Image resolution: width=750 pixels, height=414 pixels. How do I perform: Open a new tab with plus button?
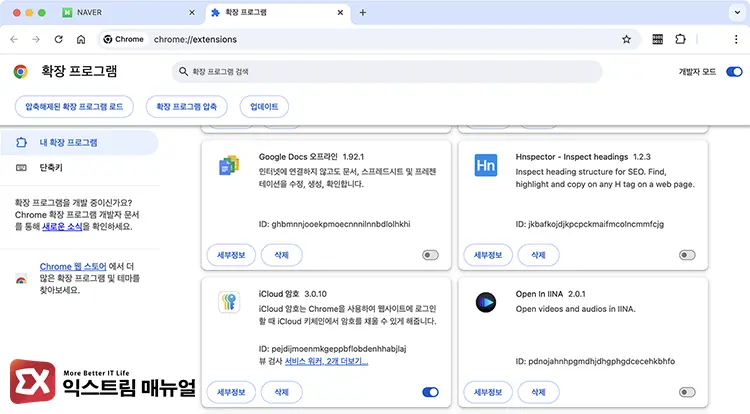click(x=363, y=12)
